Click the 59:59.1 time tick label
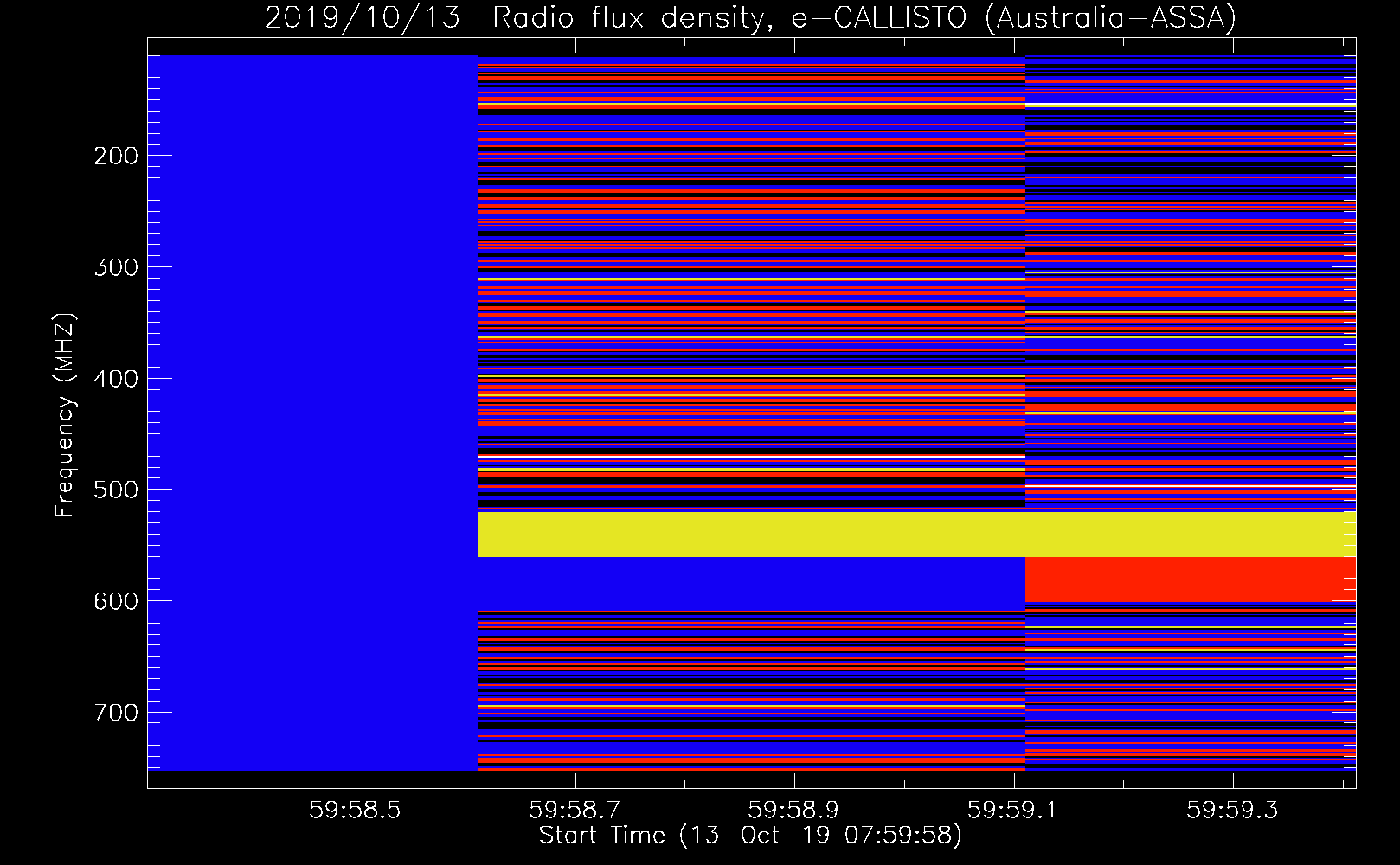Viewport: 1400px width, 865px height. 1013,811
